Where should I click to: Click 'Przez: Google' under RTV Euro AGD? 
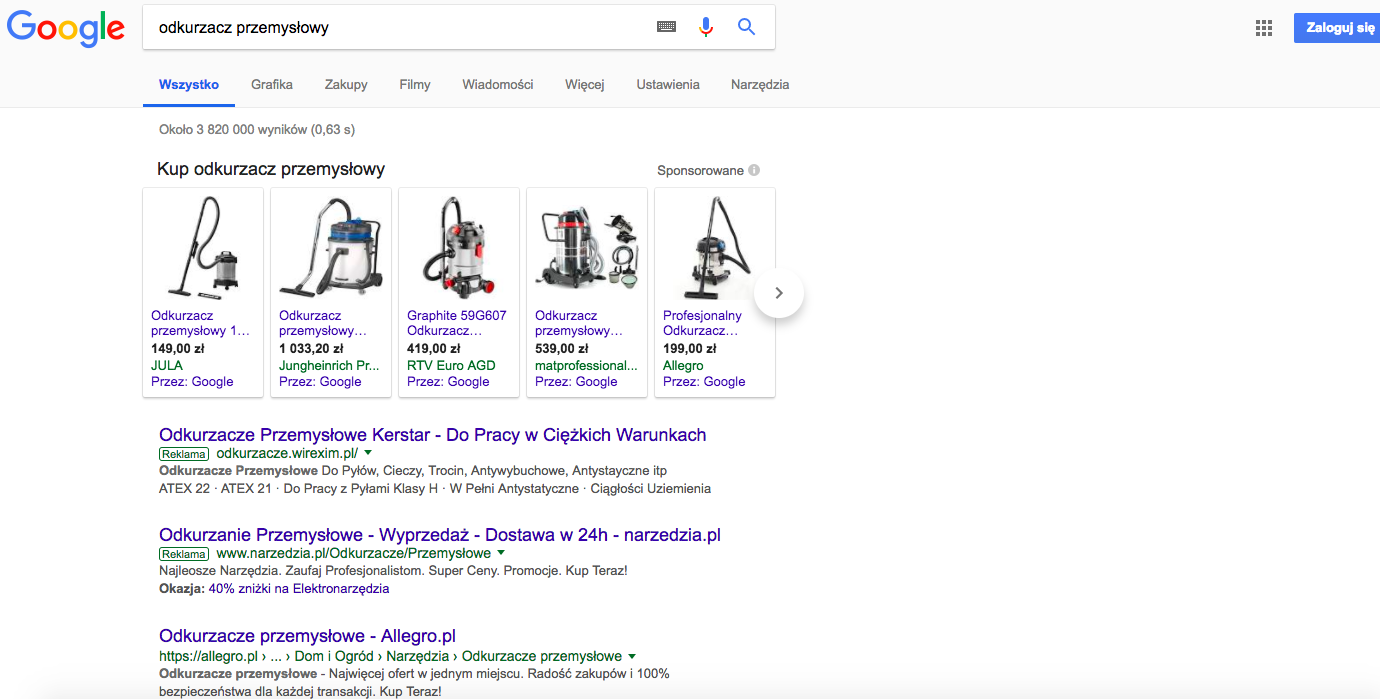click(448, 381)
